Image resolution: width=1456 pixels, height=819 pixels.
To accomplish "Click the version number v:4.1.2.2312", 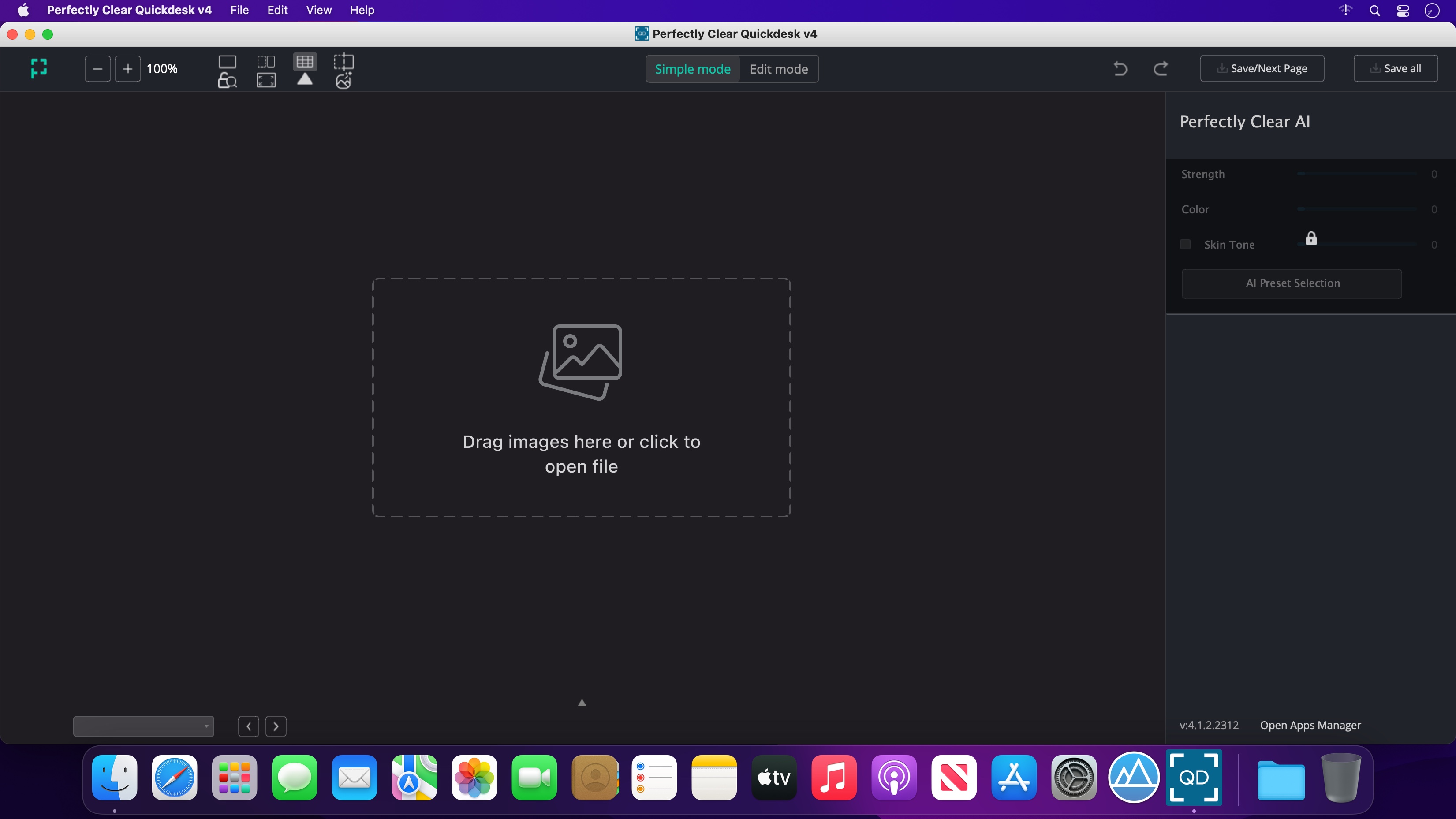I will (1209, 725).
